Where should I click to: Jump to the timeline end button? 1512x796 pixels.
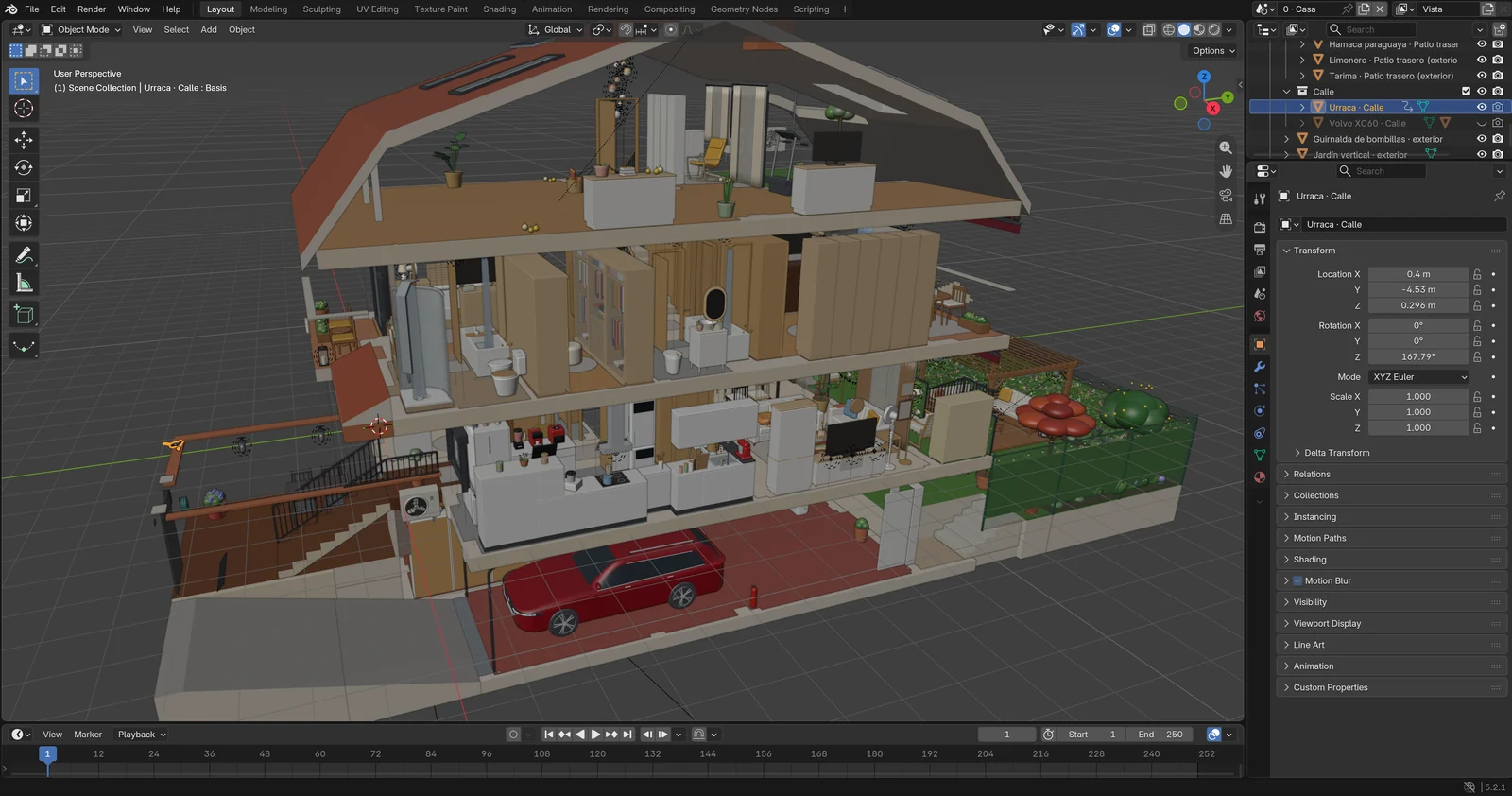point(627,735)
